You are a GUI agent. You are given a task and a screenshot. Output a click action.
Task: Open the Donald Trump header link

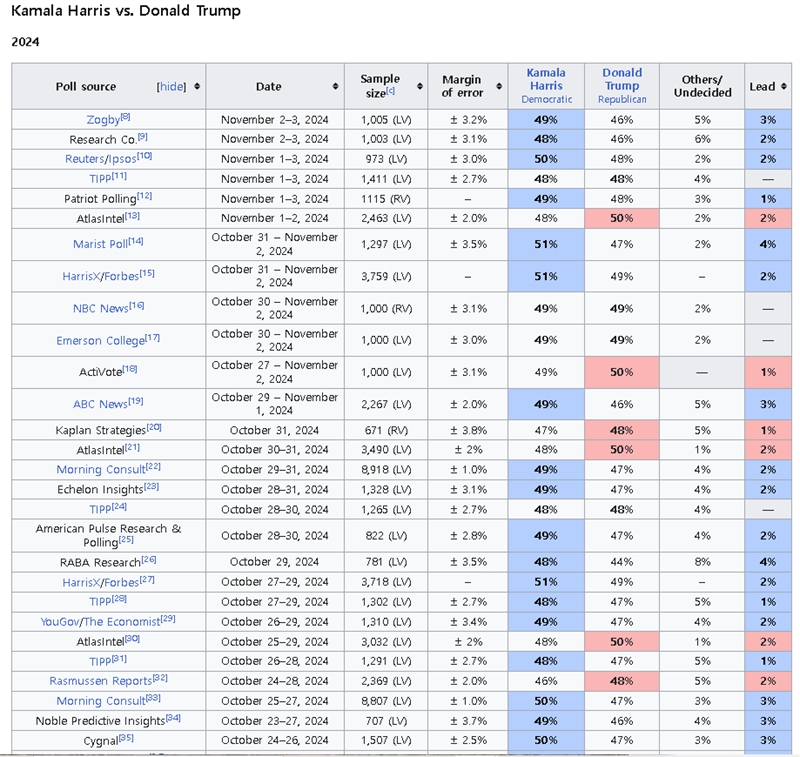pos(622,79)
